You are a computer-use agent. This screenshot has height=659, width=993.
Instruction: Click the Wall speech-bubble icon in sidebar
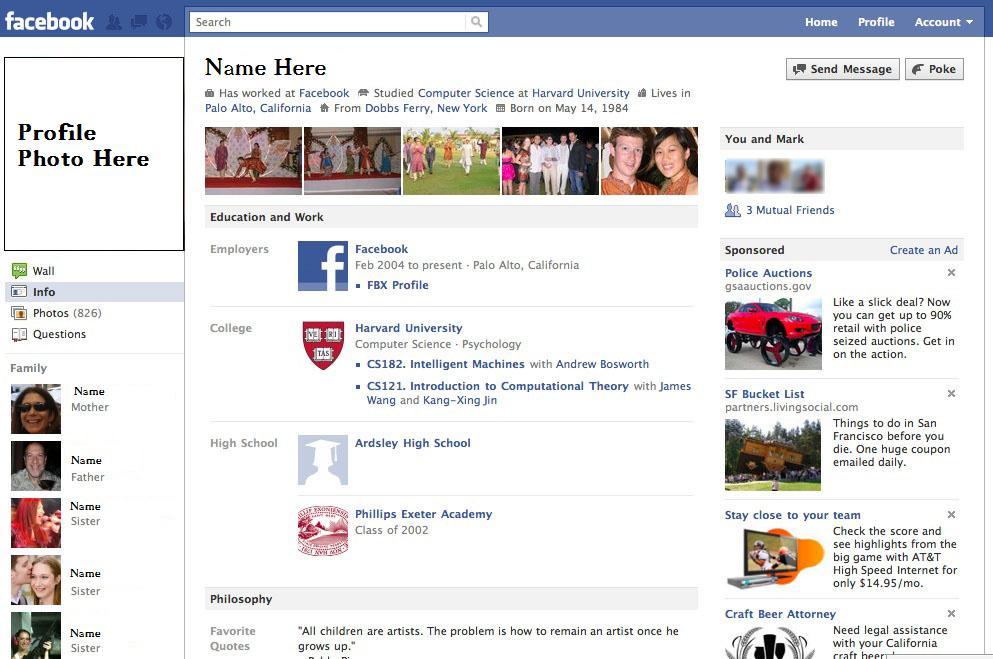point(19,271)
